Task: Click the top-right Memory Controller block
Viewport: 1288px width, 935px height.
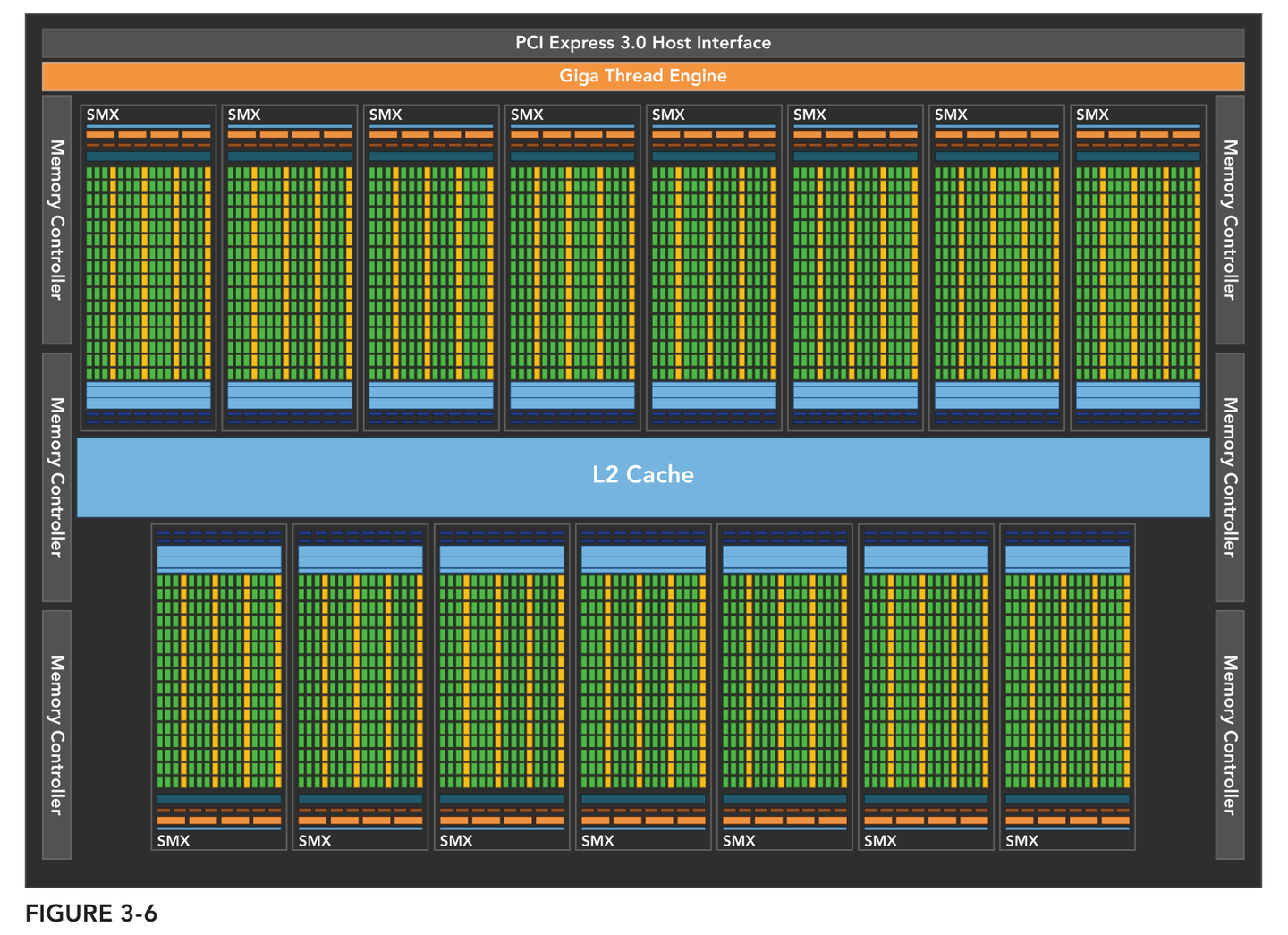Action: coord(1229,219)
